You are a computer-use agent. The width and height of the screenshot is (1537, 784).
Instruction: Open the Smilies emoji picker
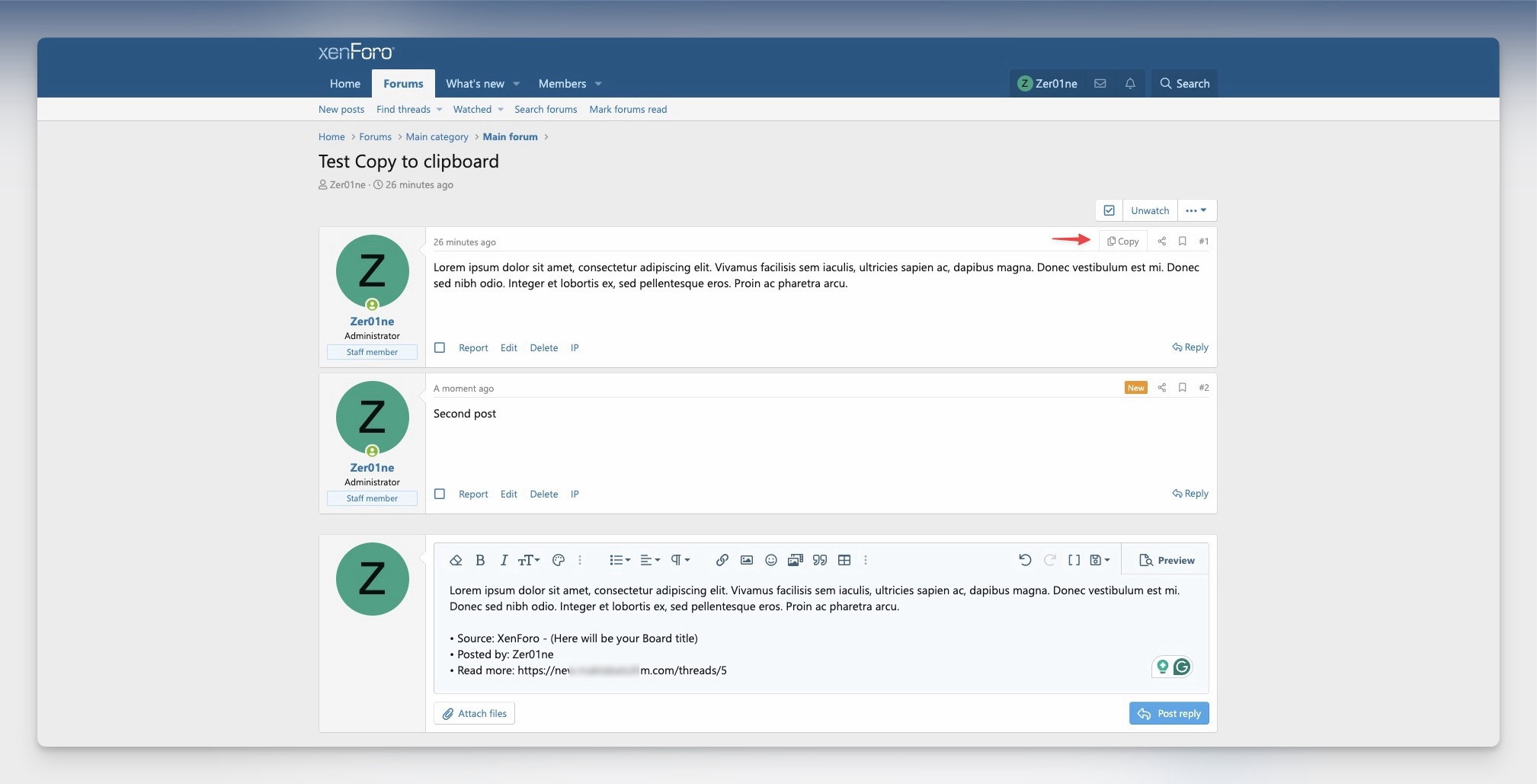[771, 560]
